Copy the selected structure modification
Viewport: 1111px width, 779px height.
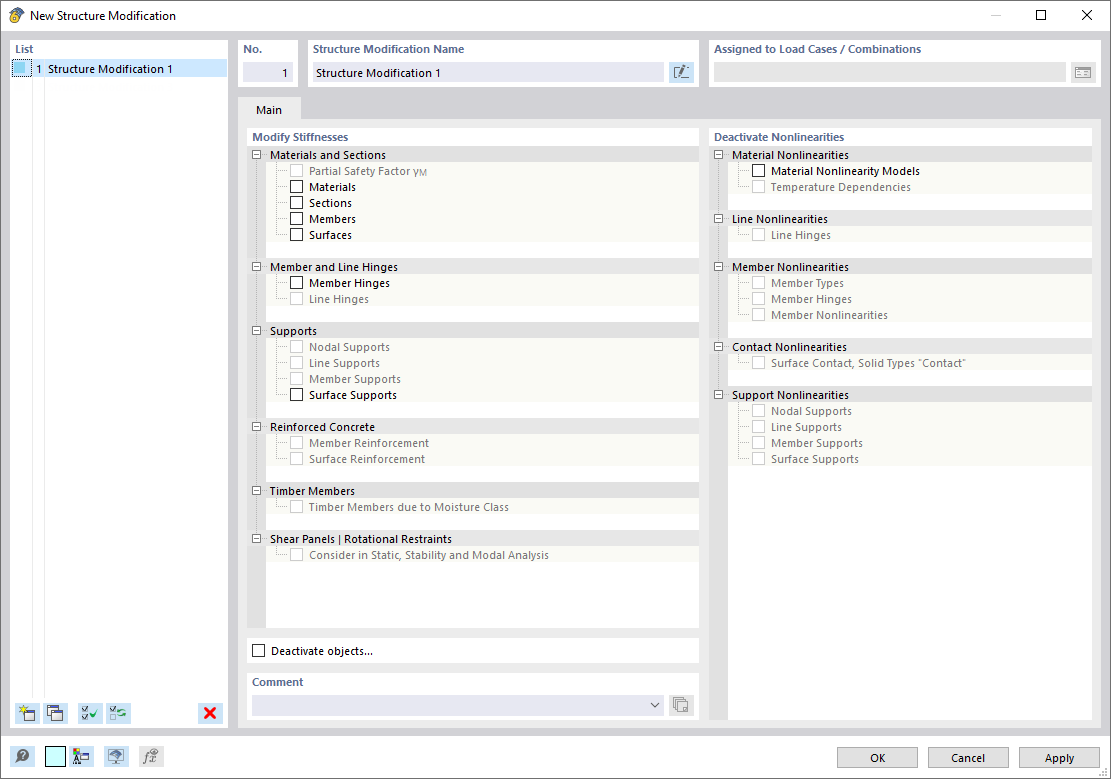point(55,713)
